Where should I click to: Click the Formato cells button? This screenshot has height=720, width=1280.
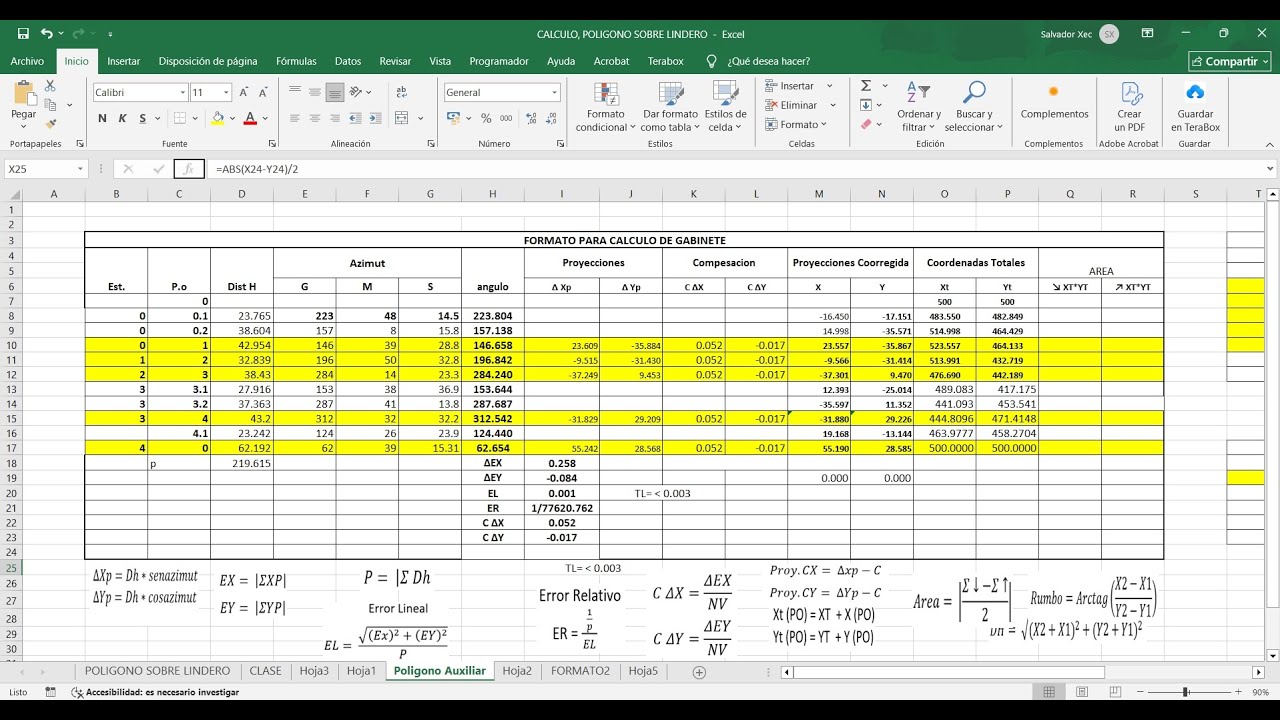click(x=797, y=124)
